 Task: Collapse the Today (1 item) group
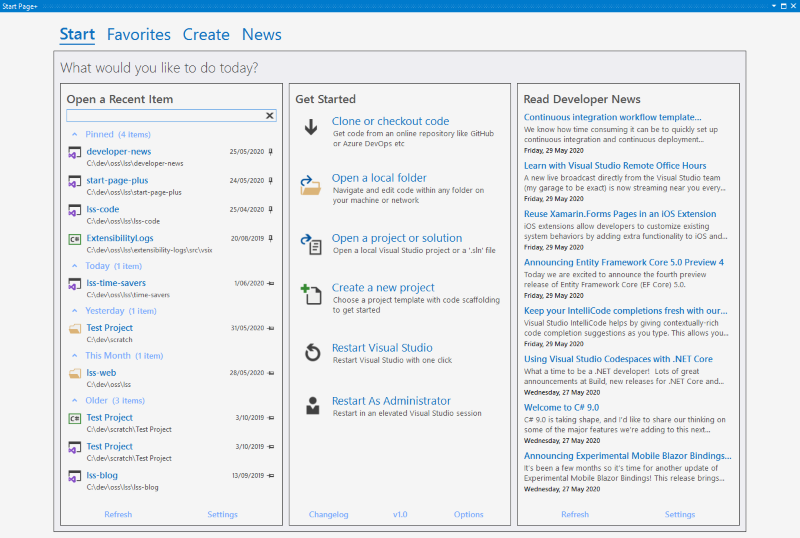75,266
